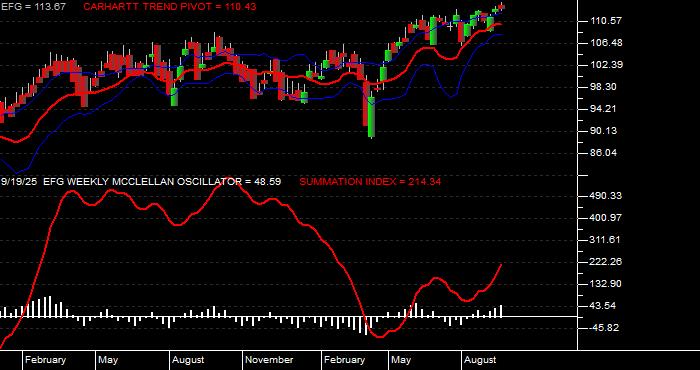The image size is (700, 370).
Task: Click the EFG = 113.67 price label
Action: coord(33,7)
